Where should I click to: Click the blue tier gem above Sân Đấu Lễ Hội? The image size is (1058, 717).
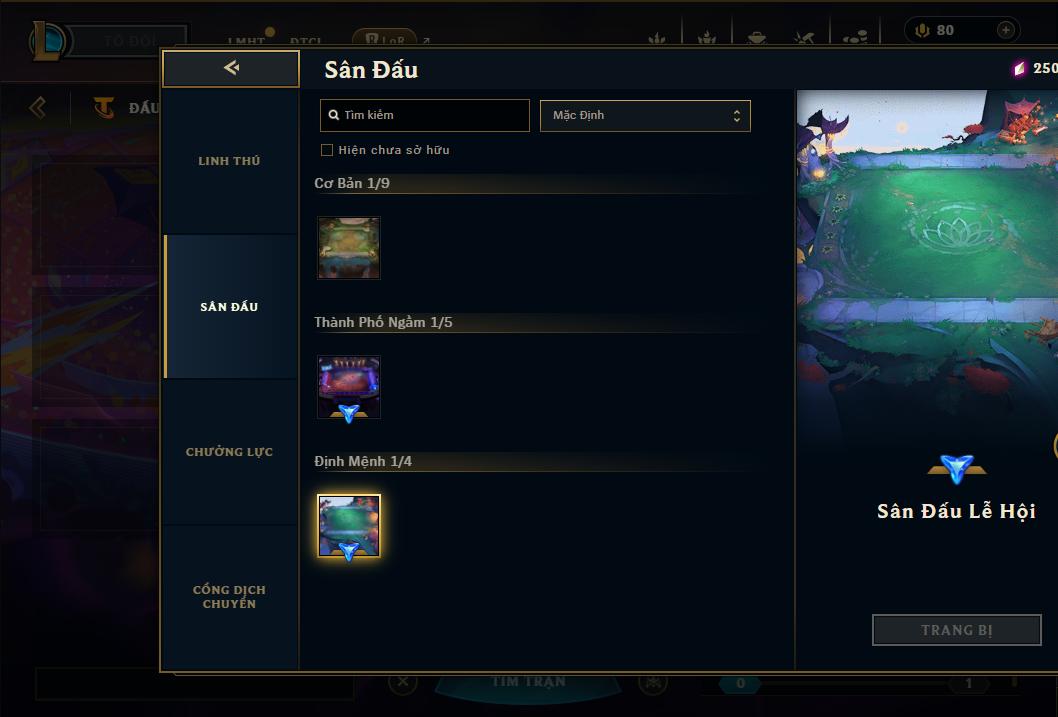(x=957, y=468)
